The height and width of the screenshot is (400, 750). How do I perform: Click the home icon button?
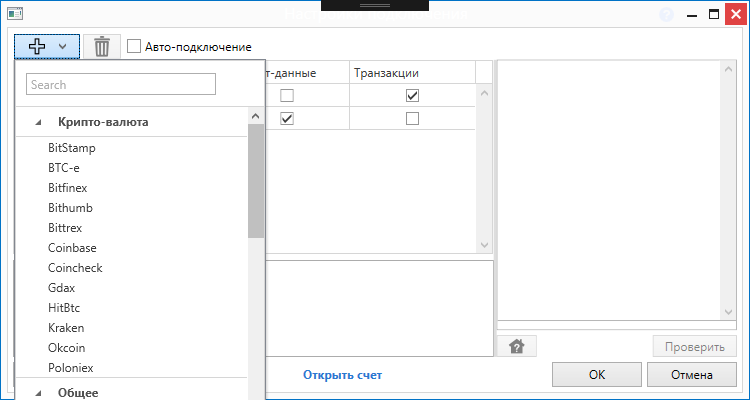coord(517,346)
